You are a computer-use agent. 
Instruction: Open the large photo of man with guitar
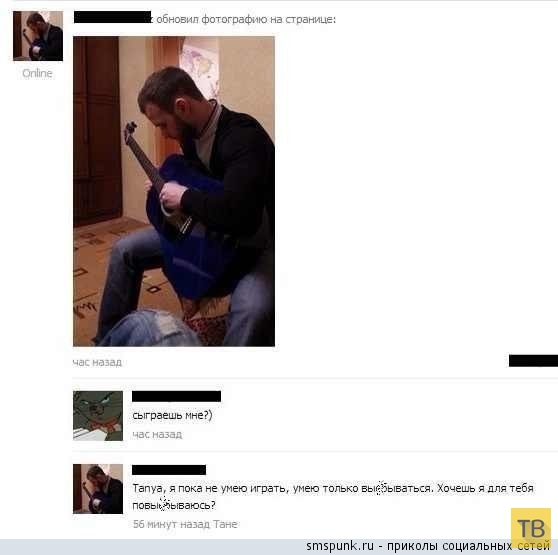click(x=174, y=191)
